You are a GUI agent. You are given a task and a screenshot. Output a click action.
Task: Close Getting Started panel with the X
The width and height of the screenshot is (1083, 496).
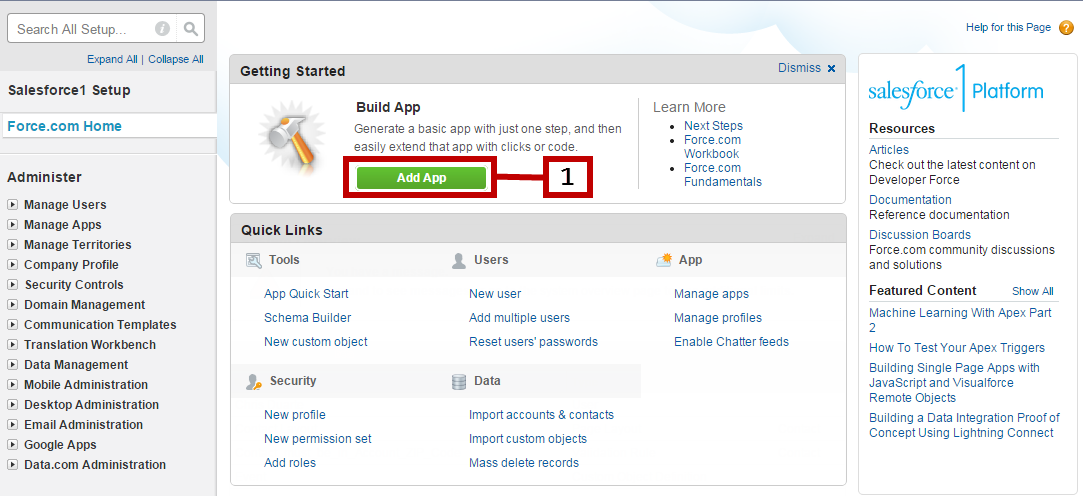831,68
